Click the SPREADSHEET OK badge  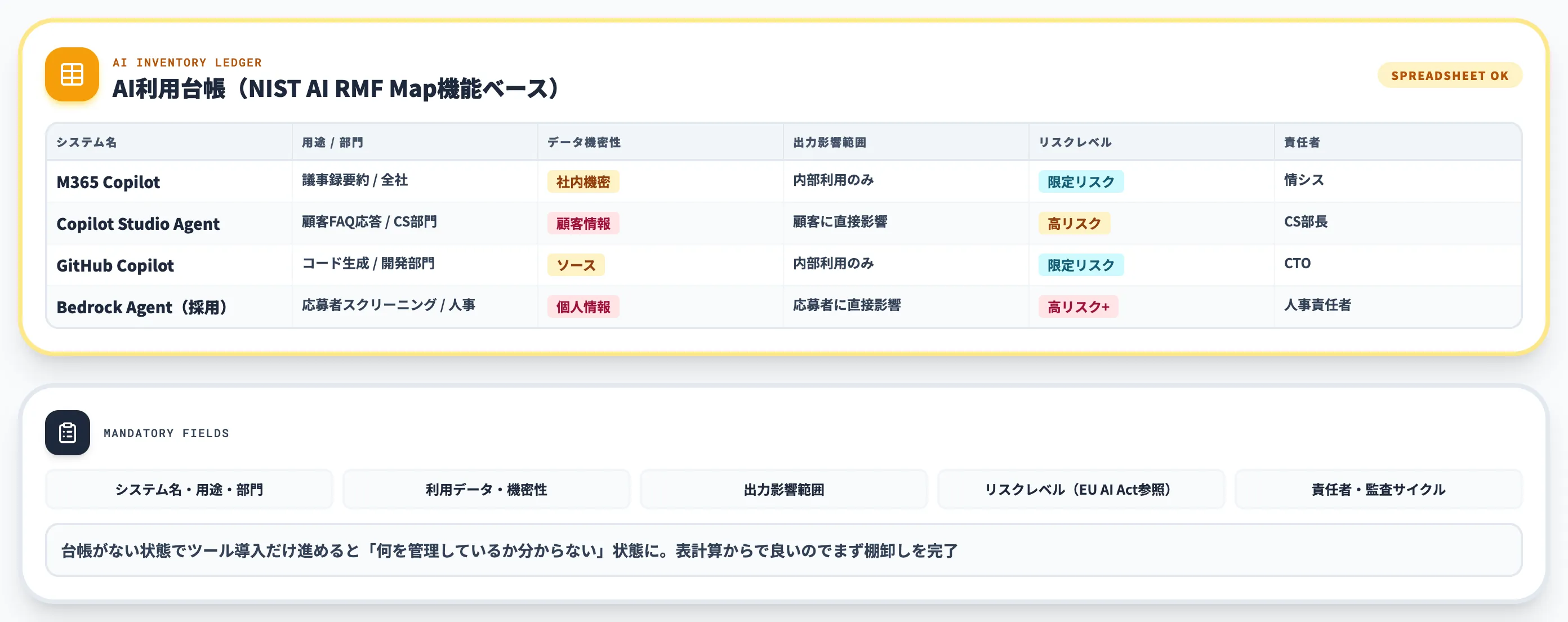1449,75
